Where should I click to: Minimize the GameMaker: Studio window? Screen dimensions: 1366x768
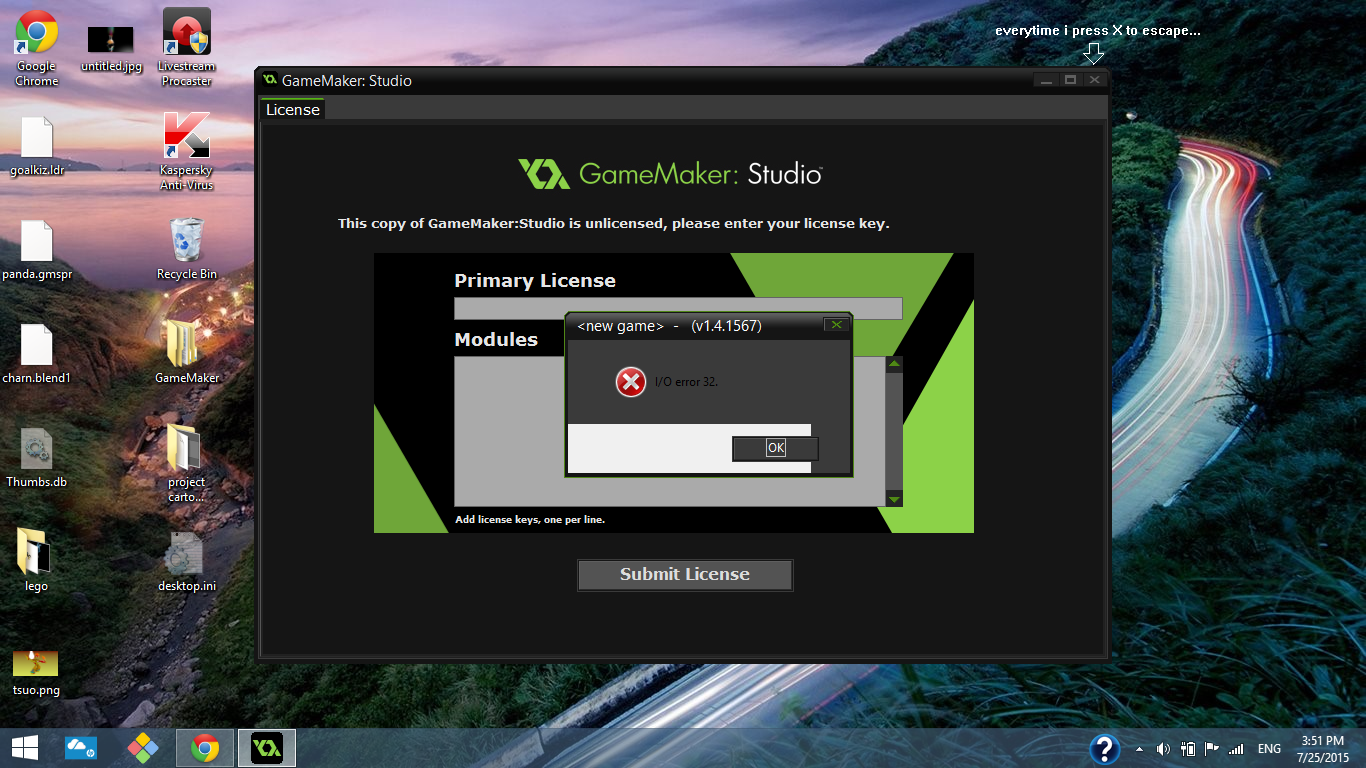point(1046,80)
